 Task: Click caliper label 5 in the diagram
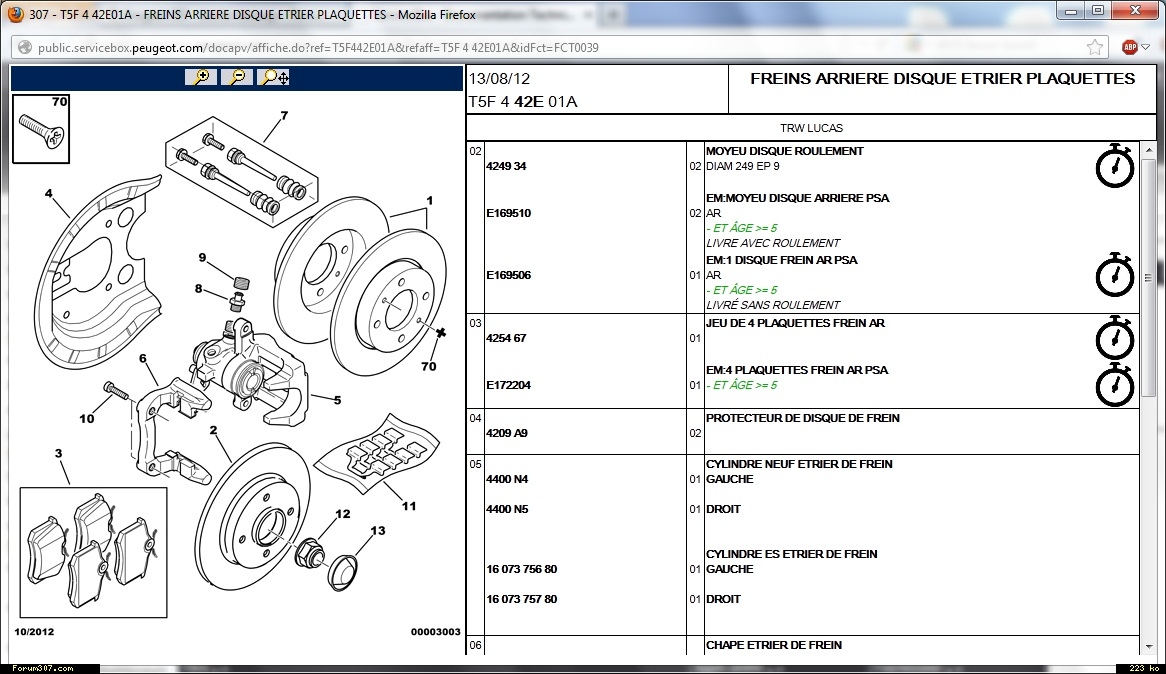coord(337,400)
